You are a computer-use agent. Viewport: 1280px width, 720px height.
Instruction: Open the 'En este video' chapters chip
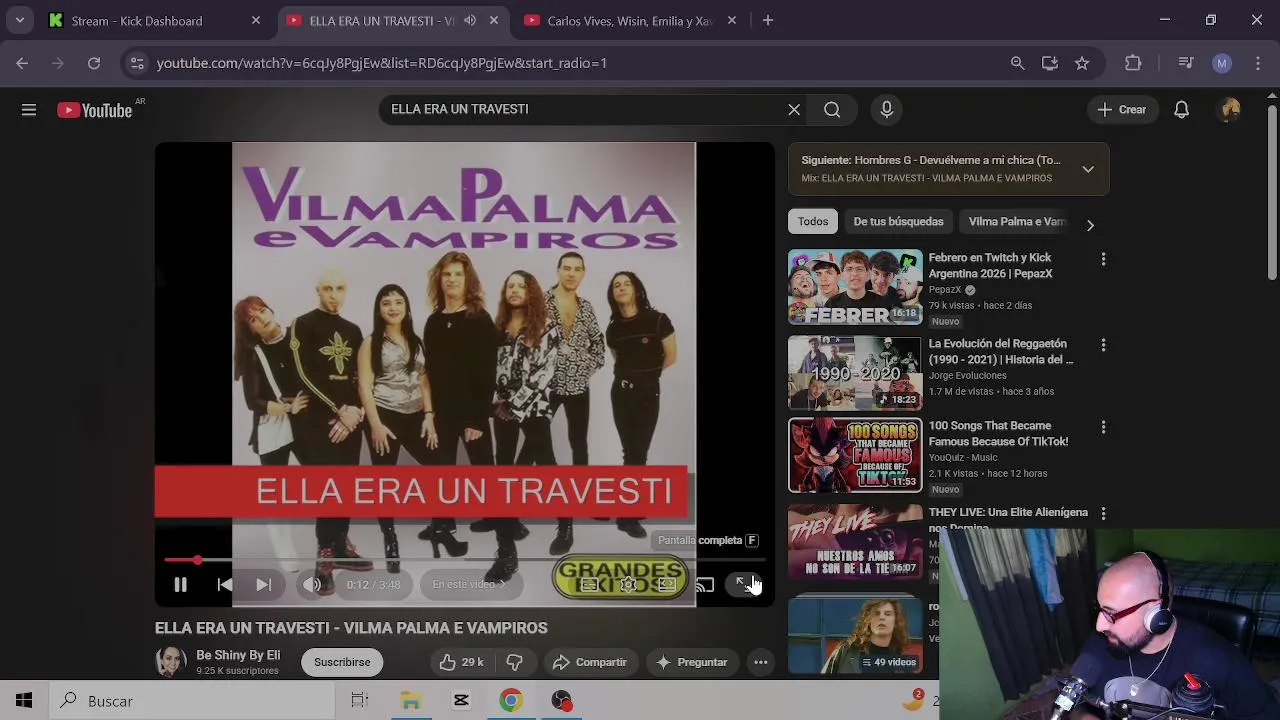click(469, 584)
